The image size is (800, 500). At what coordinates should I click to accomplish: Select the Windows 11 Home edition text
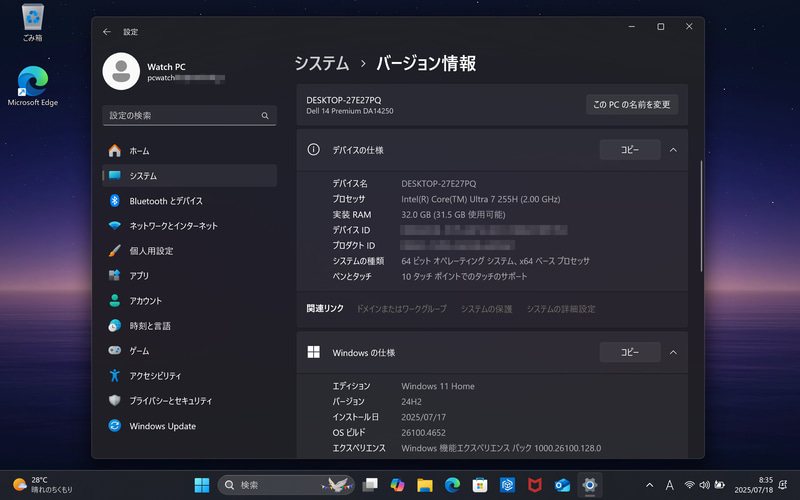pyautogui.click(x=438, y=386)
